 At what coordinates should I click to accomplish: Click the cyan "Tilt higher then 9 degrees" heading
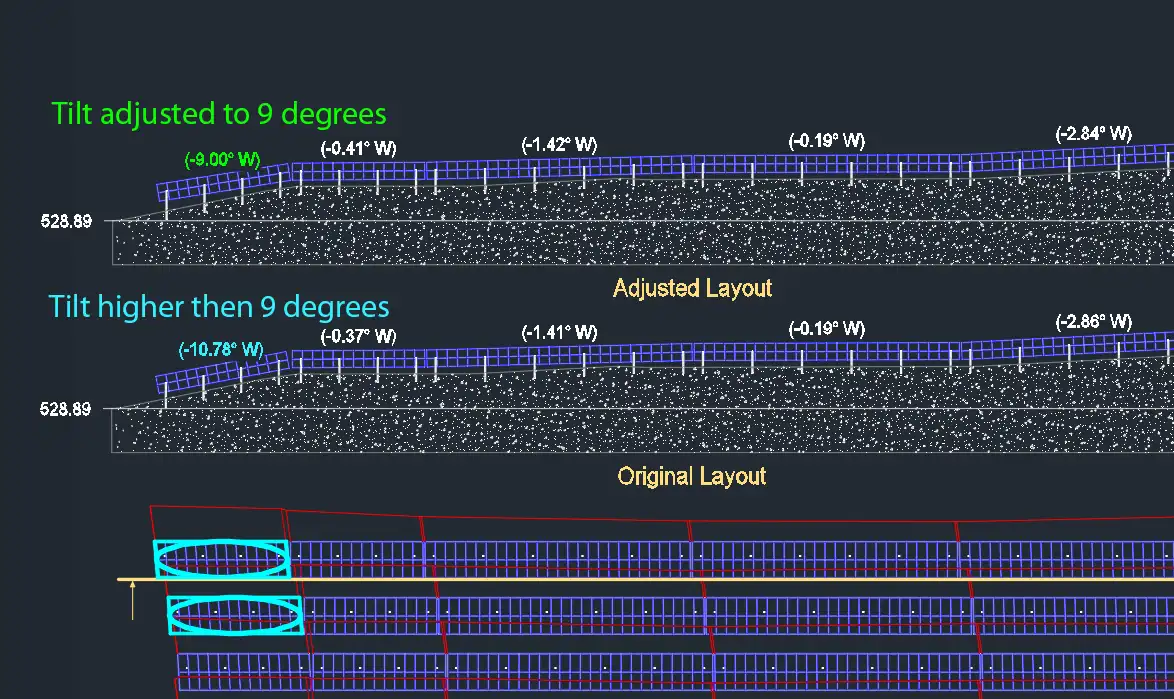[x=219, y=306]
